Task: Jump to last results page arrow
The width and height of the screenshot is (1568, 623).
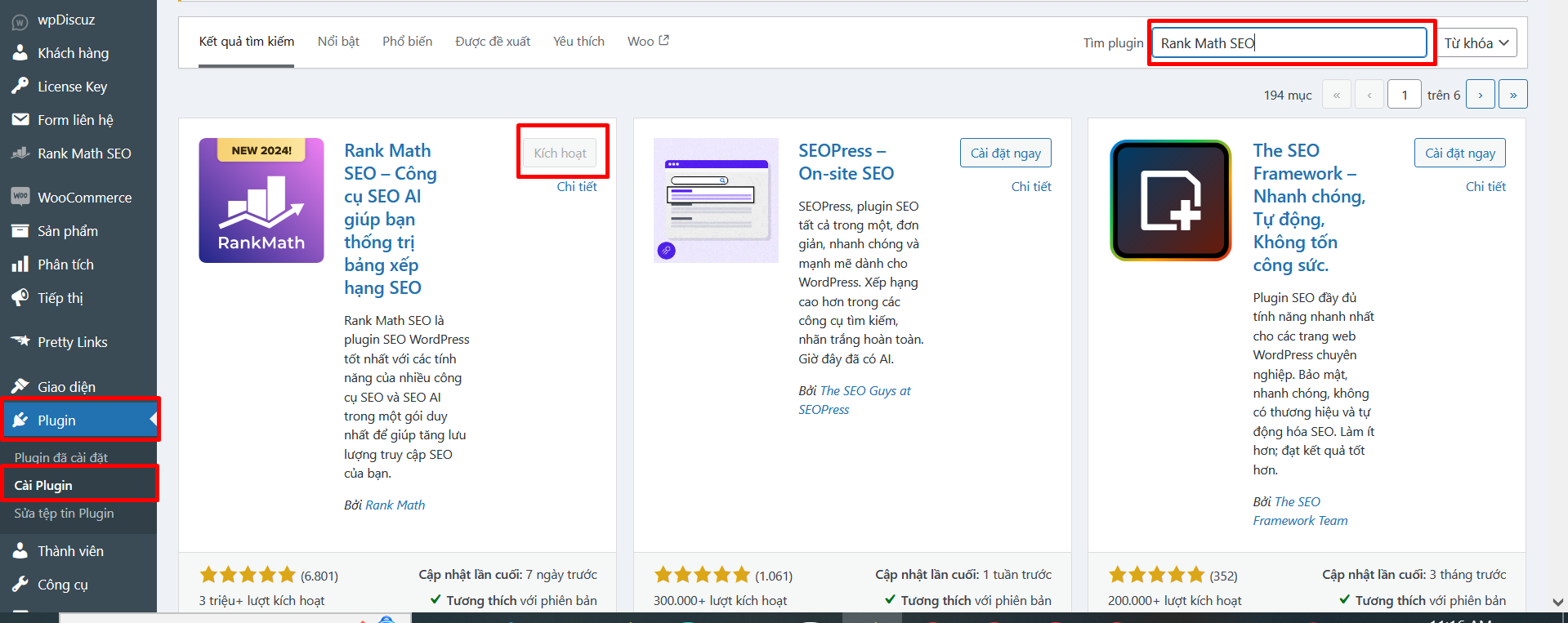Action: [1513, 95]
